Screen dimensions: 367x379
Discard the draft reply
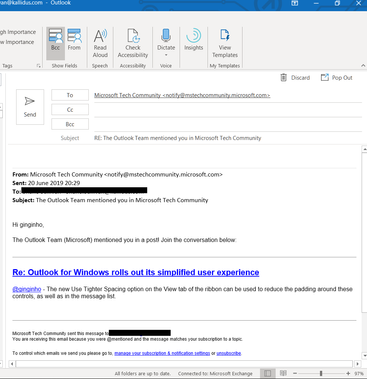pos(295,78)
